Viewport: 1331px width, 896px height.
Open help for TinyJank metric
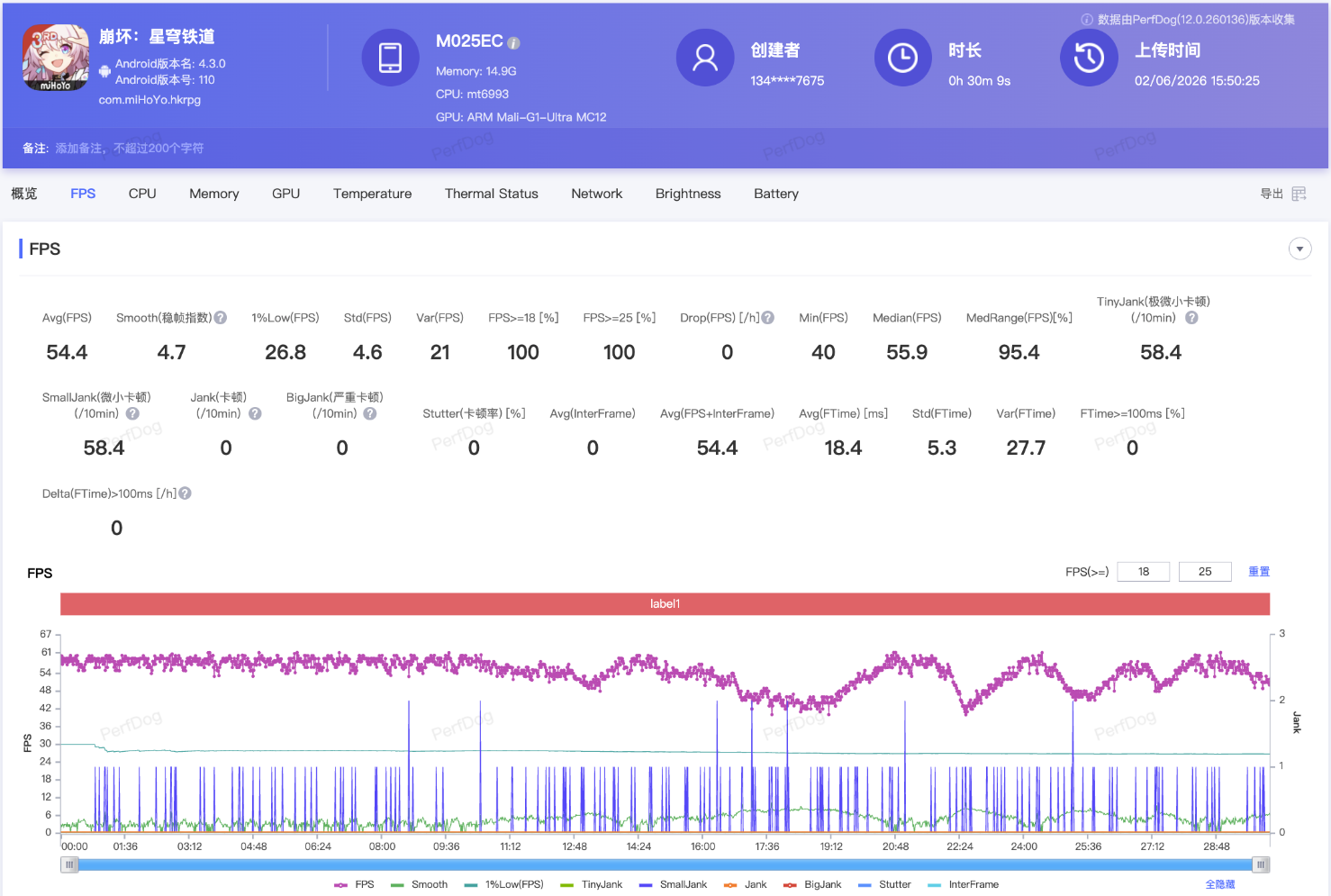click(1191, 318)
